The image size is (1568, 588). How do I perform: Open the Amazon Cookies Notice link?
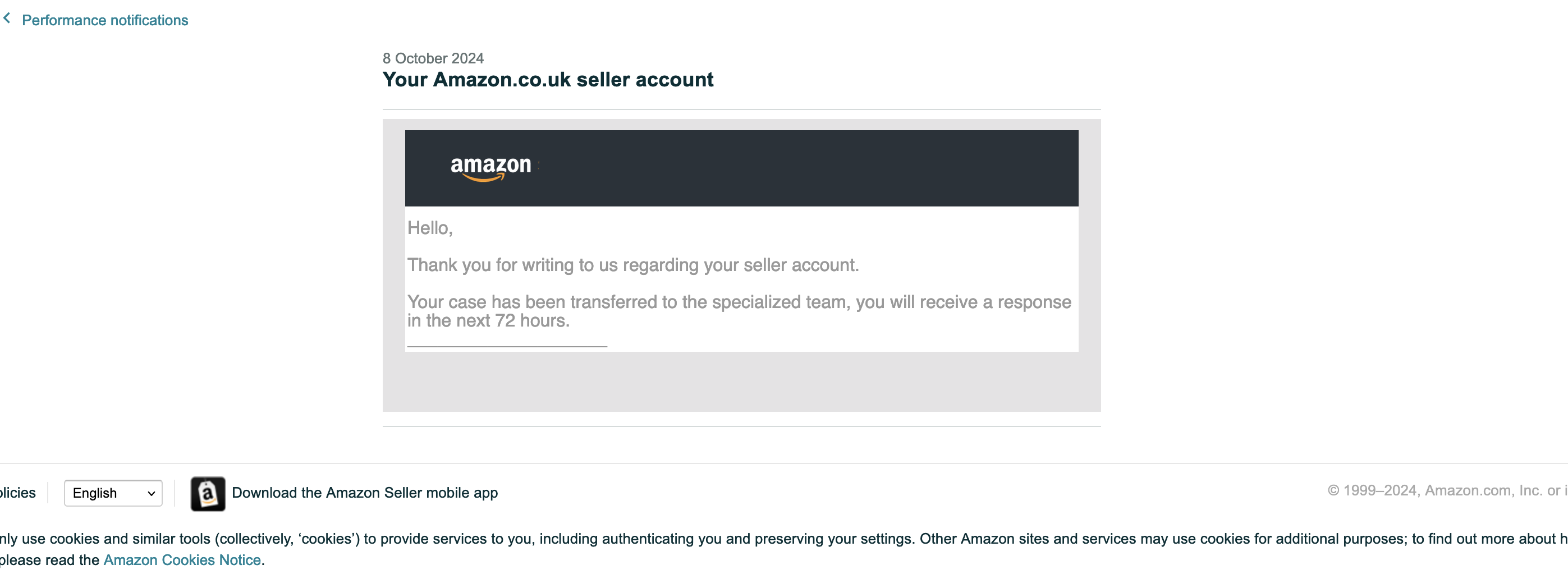(x=182, y=559)
